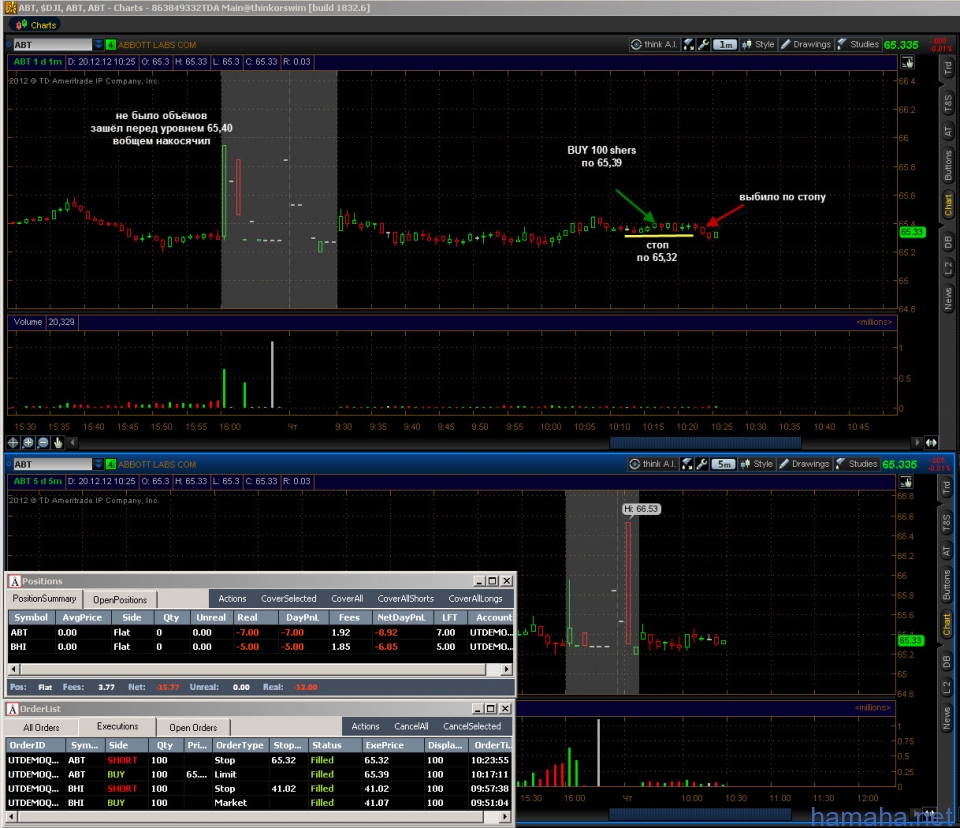Select BHI row in Positions table
This screenshot has width=960, height=828.
[261, 647]
